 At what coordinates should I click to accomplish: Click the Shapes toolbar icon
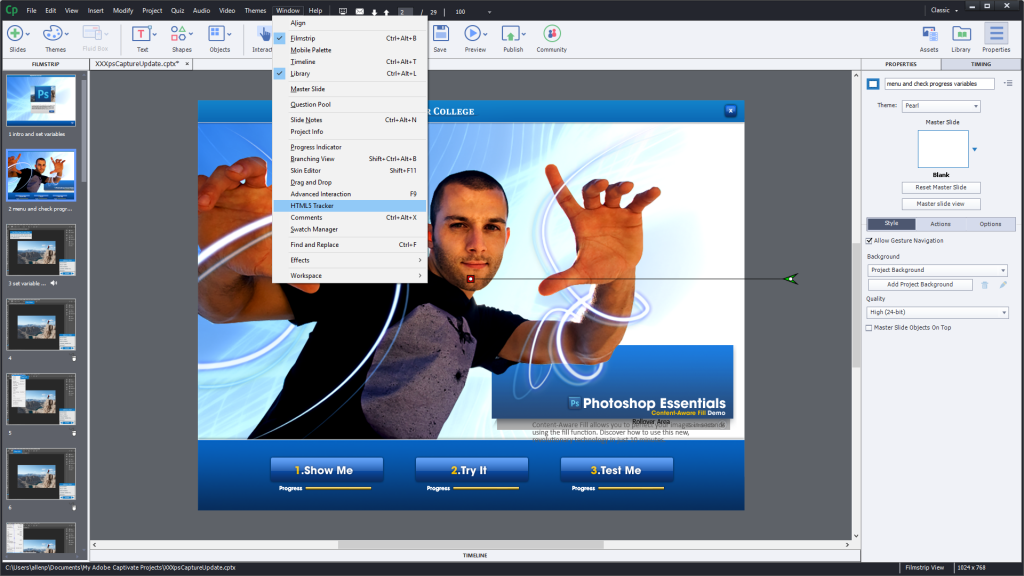181,34
